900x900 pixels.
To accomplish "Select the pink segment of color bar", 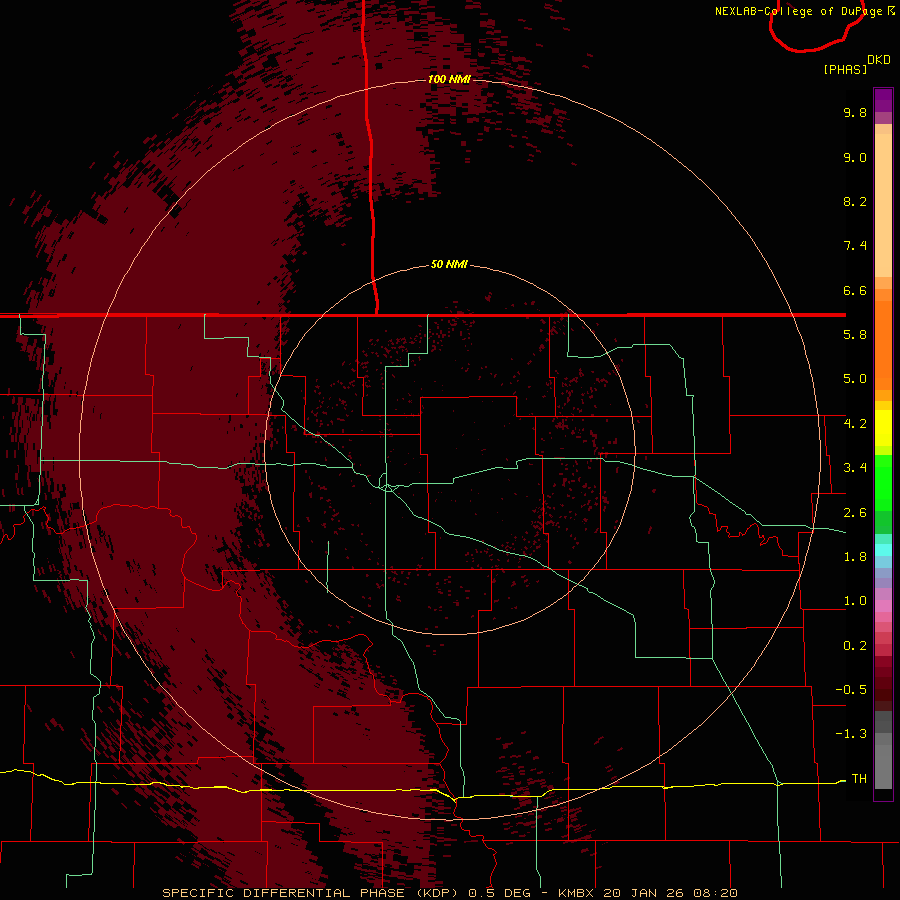I will tap(883, 606).
